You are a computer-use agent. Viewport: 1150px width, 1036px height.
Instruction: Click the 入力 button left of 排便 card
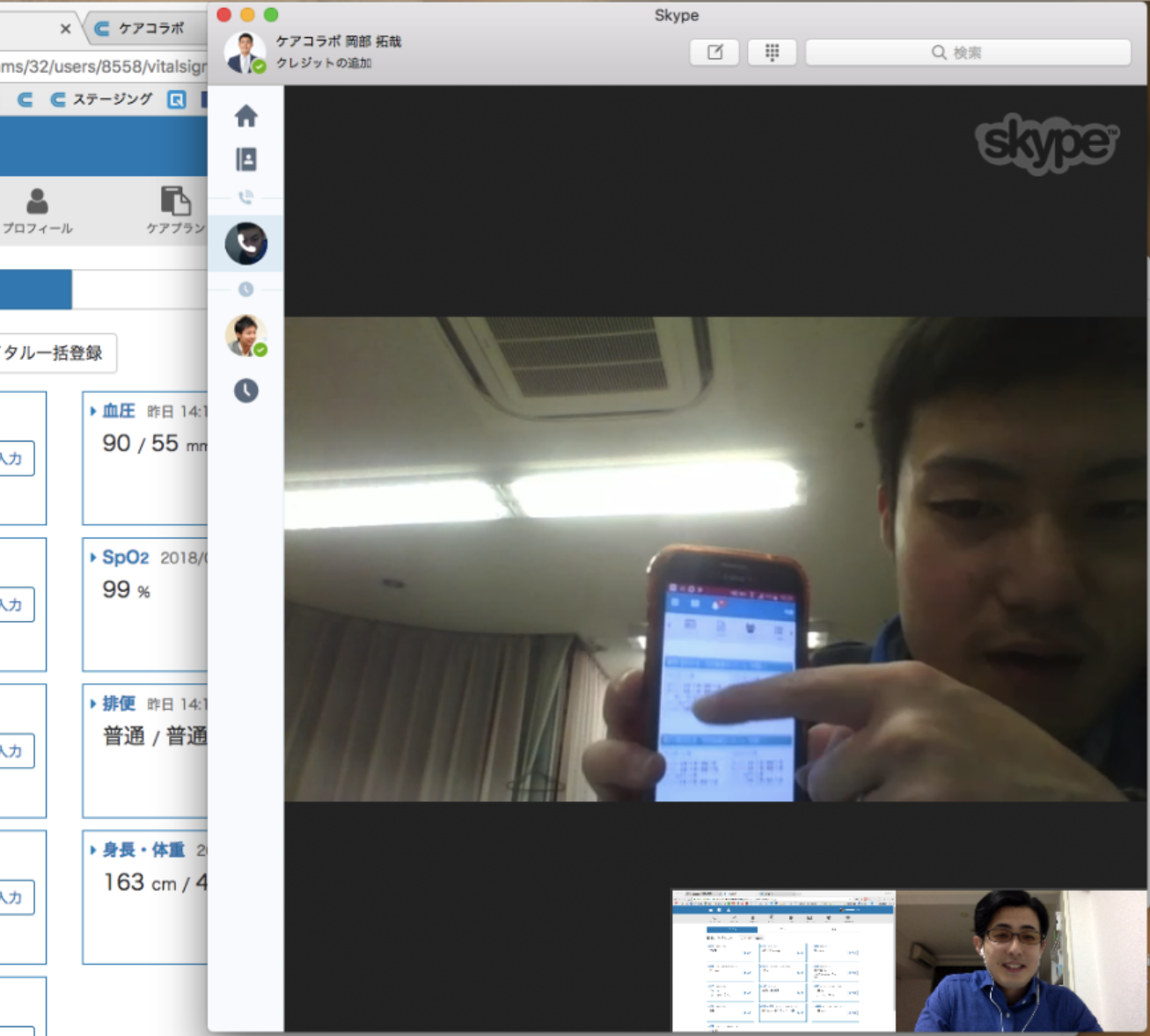12,751
